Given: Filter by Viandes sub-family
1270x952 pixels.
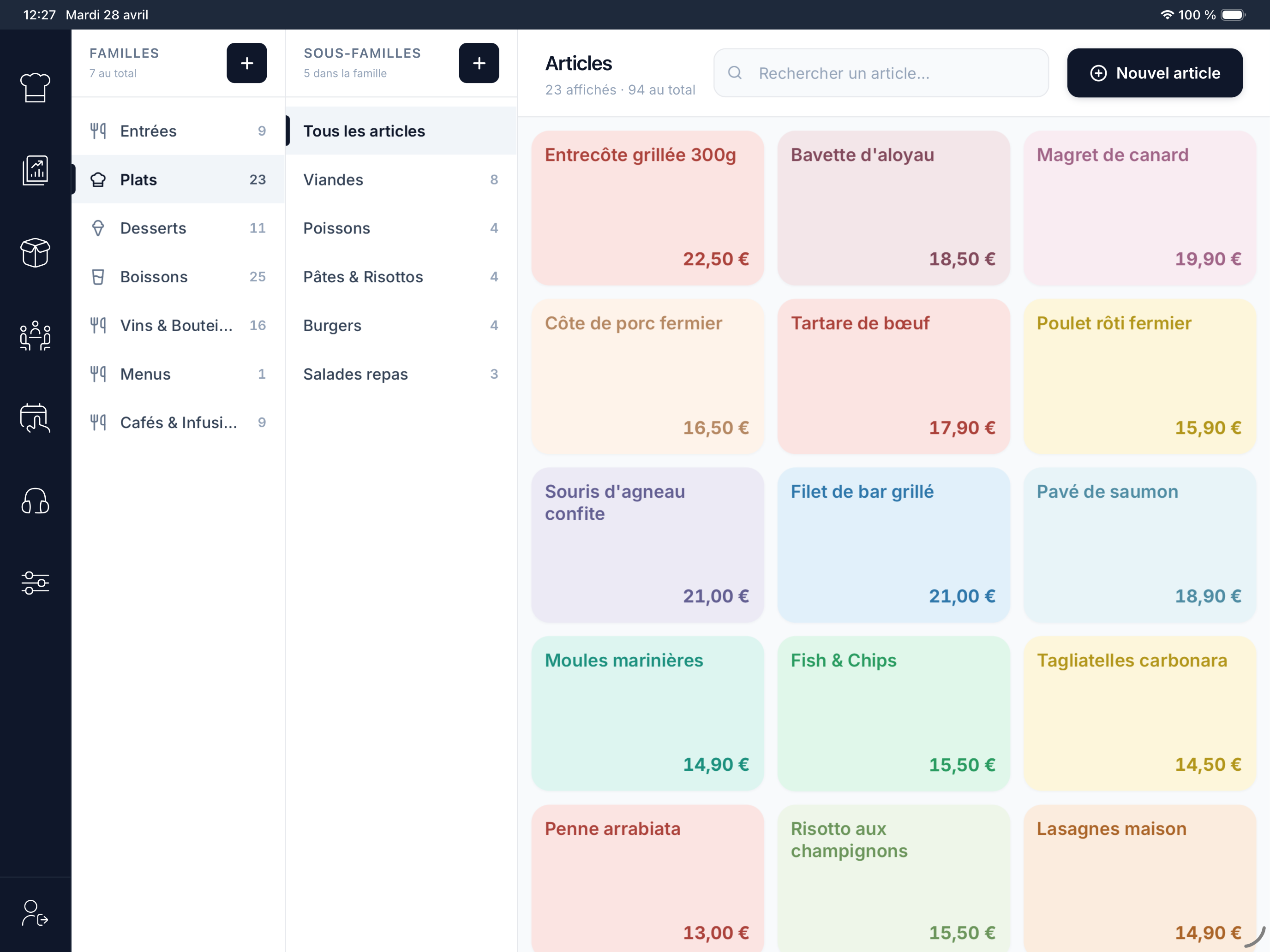Looking at the screenshot, I should [401, 179].
